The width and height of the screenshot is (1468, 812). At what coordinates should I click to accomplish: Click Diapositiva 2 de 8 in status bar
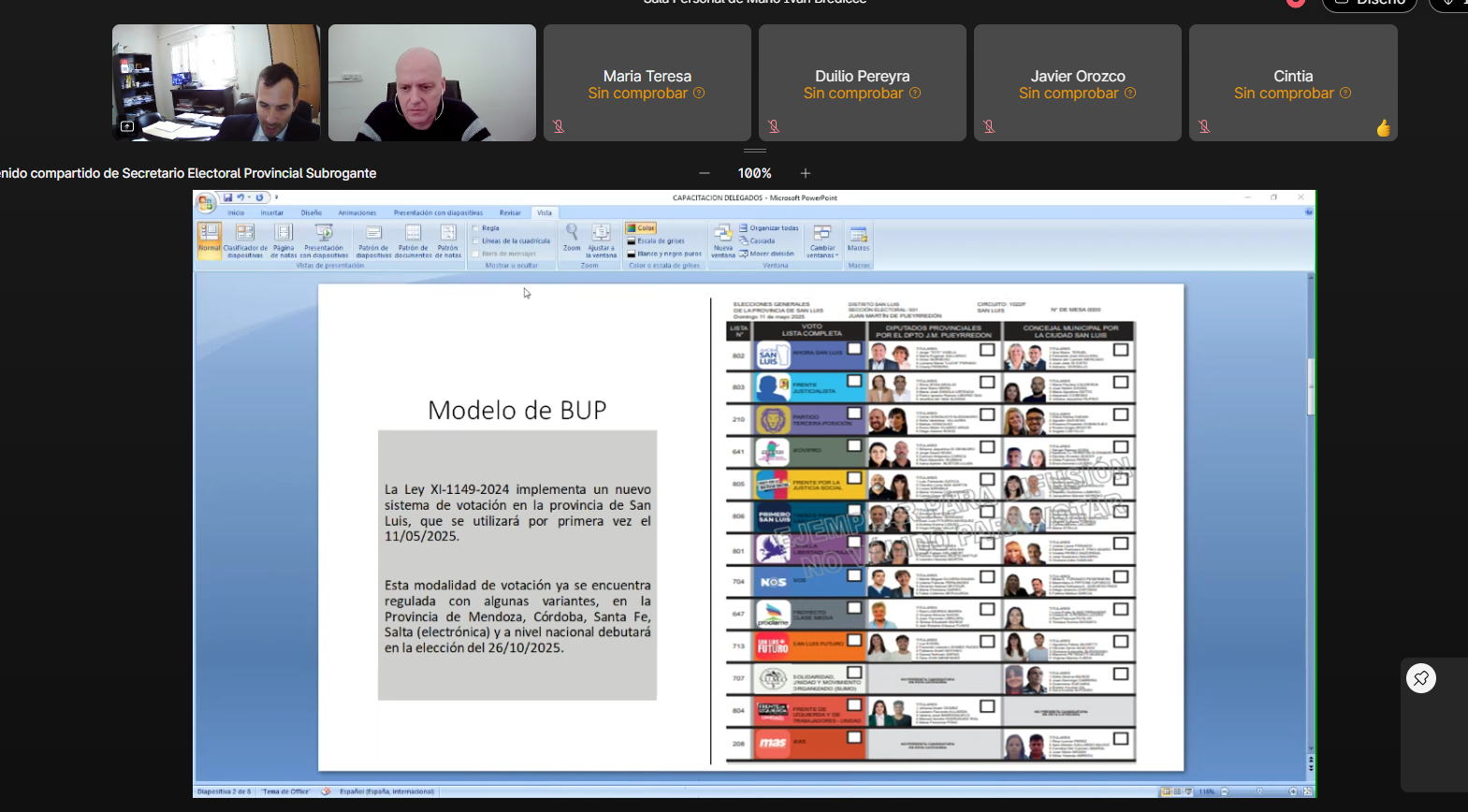225,791
